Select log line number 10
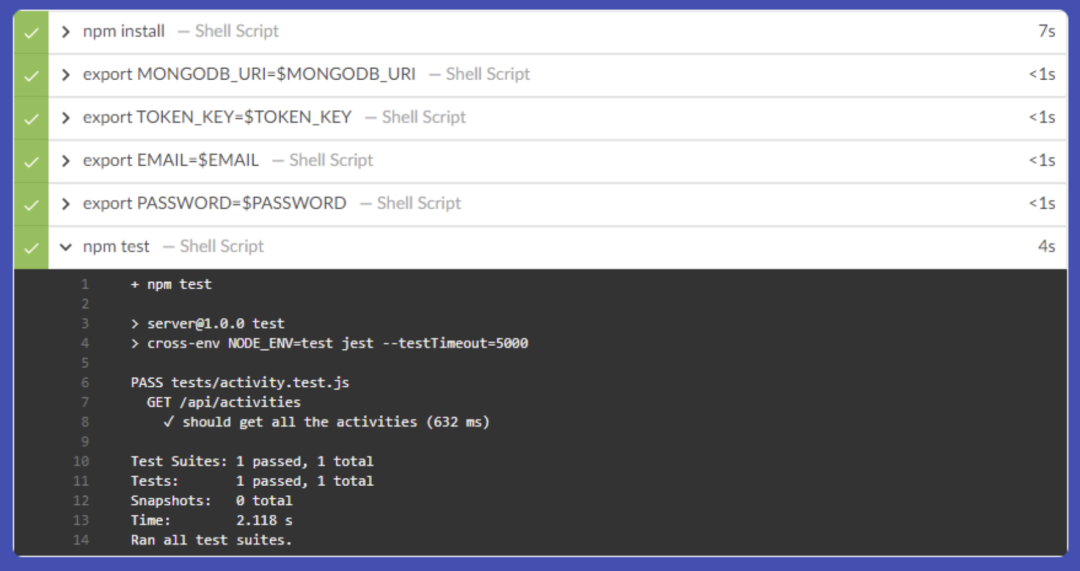The image size is (1080, 571). point(81,462)
